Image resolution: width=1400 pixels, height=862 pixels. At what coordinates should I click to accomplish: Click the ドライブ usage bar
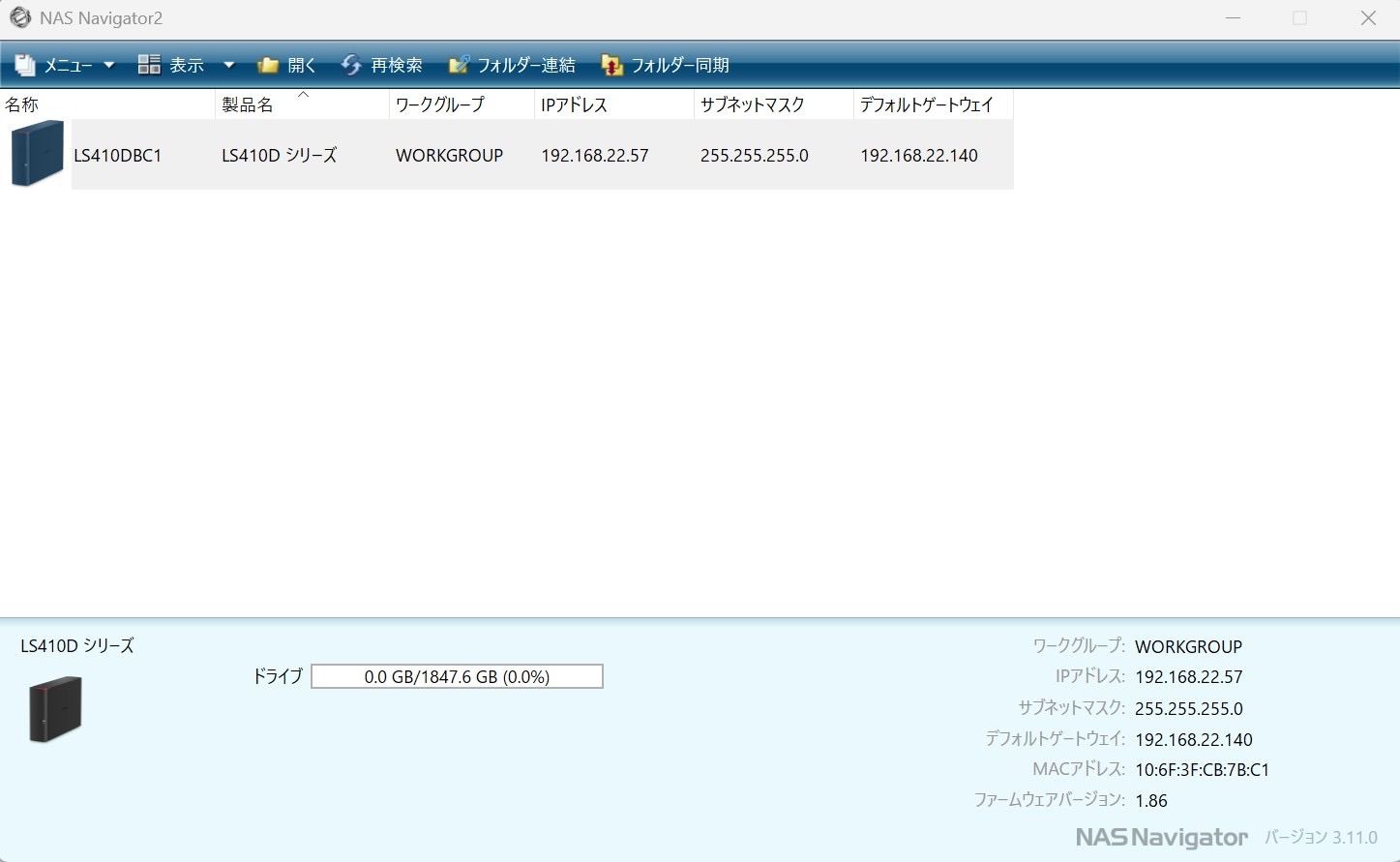pos(457,676)
